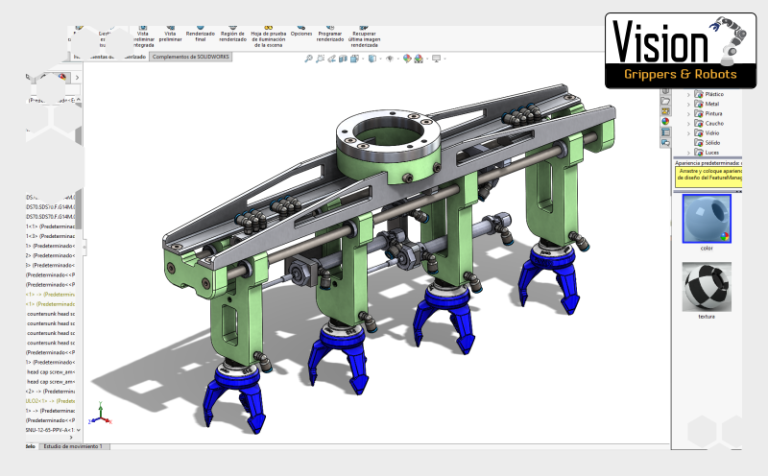Select the checkered texture appearance thumbnail

pyautogui.click(x=707, y=287)
